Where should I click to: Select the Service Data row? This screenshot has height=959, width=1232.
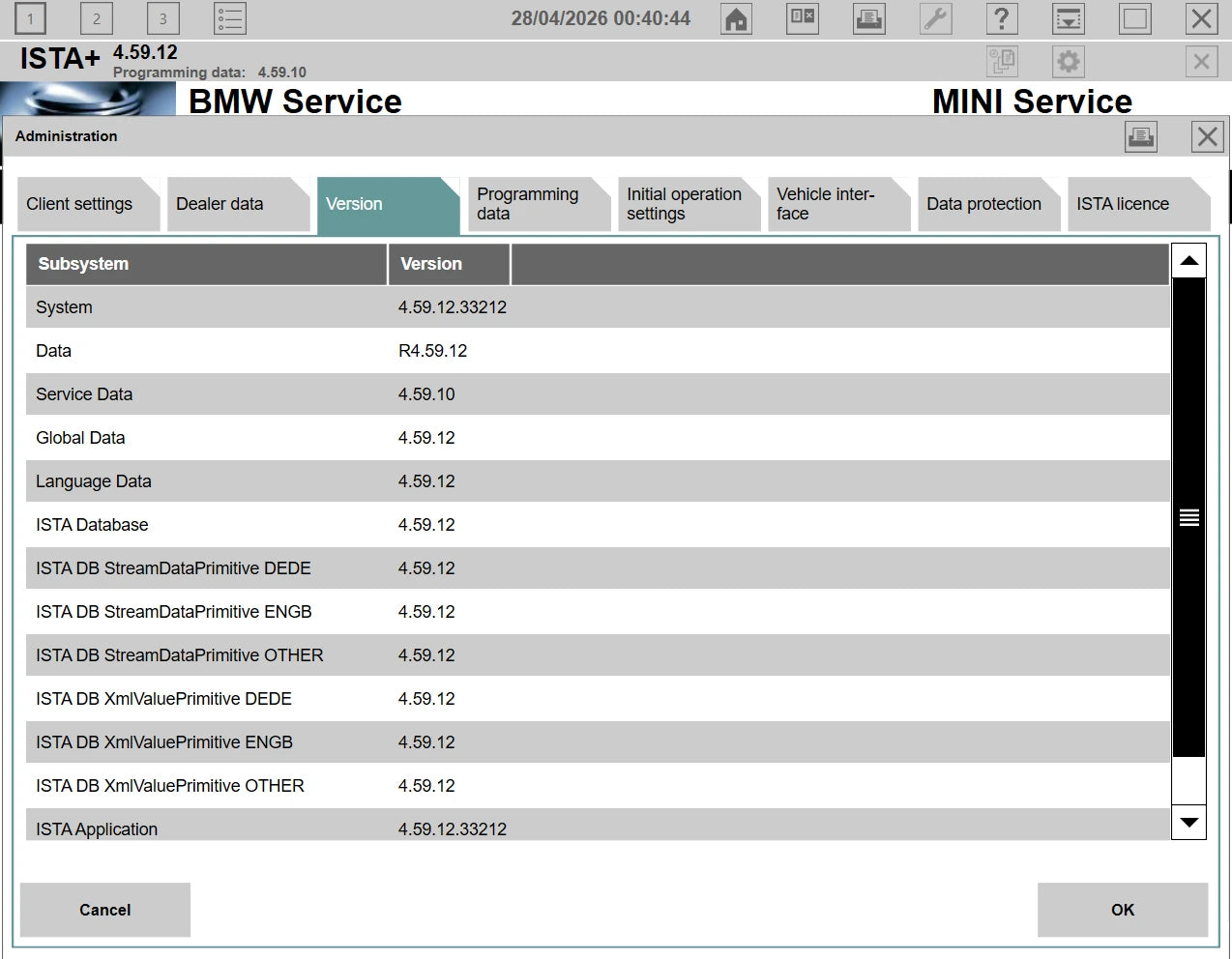[x=598, y=394]
